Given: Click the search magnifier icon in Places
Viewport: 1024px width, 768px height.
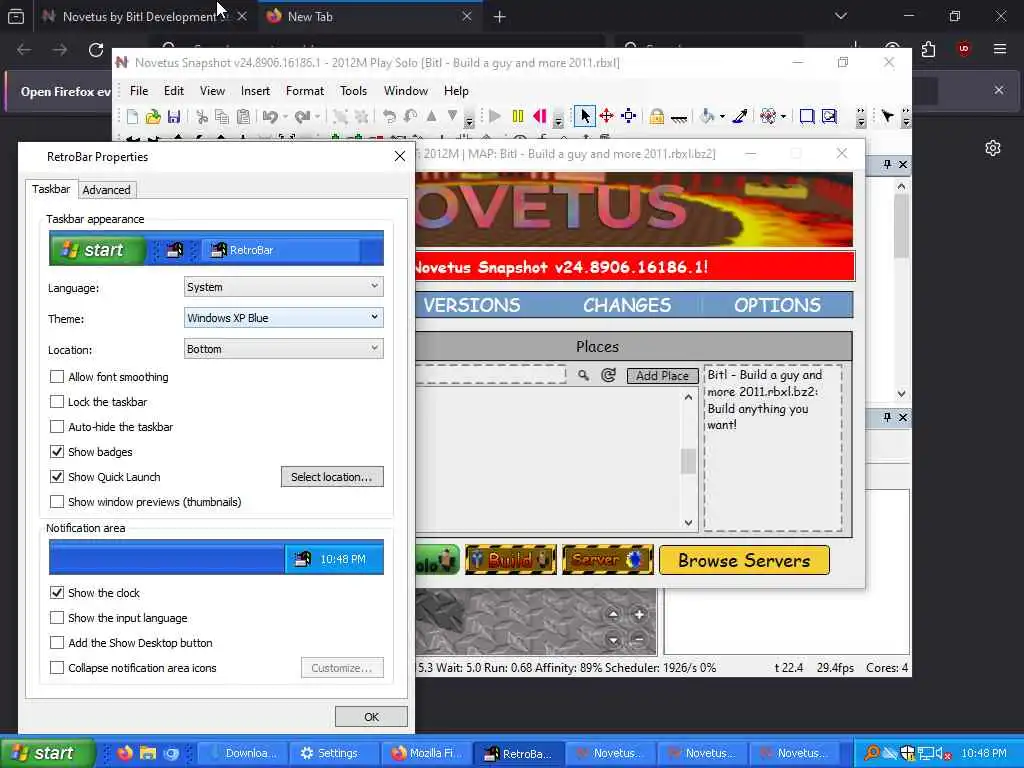Looking at the screenshot, I should click(x=583, y=375).
